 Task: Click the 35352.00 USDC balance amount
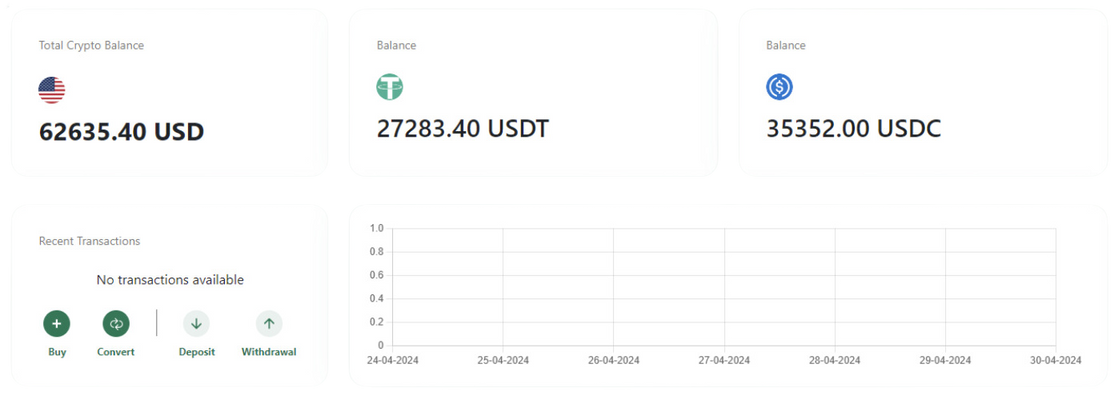(x=853, y=128)
